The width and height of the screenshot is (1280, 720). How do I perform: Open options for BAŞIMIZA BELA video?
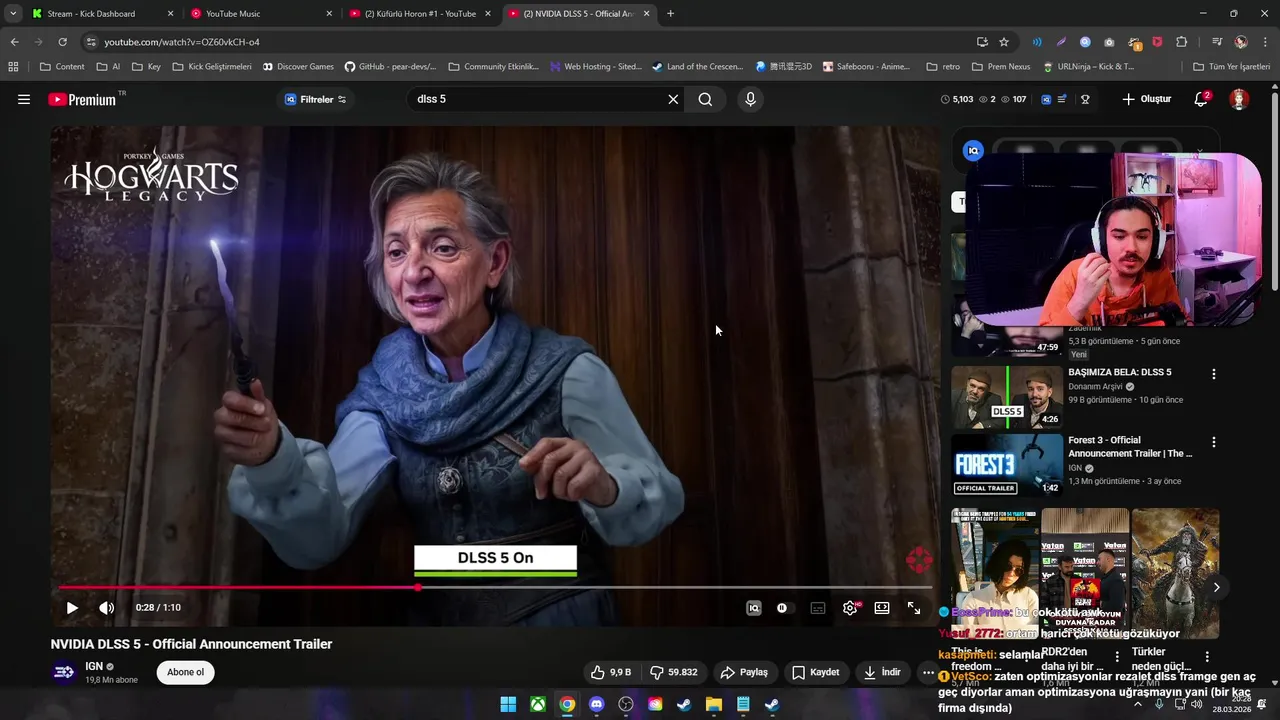(x=1214, y=374)
